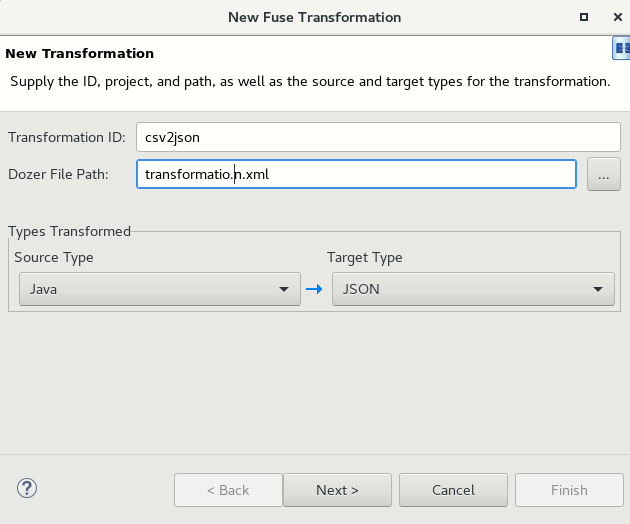This screenshot has height=524, width=630.
Task: Click the disabled Back button
Action: [x=227, y=490]
